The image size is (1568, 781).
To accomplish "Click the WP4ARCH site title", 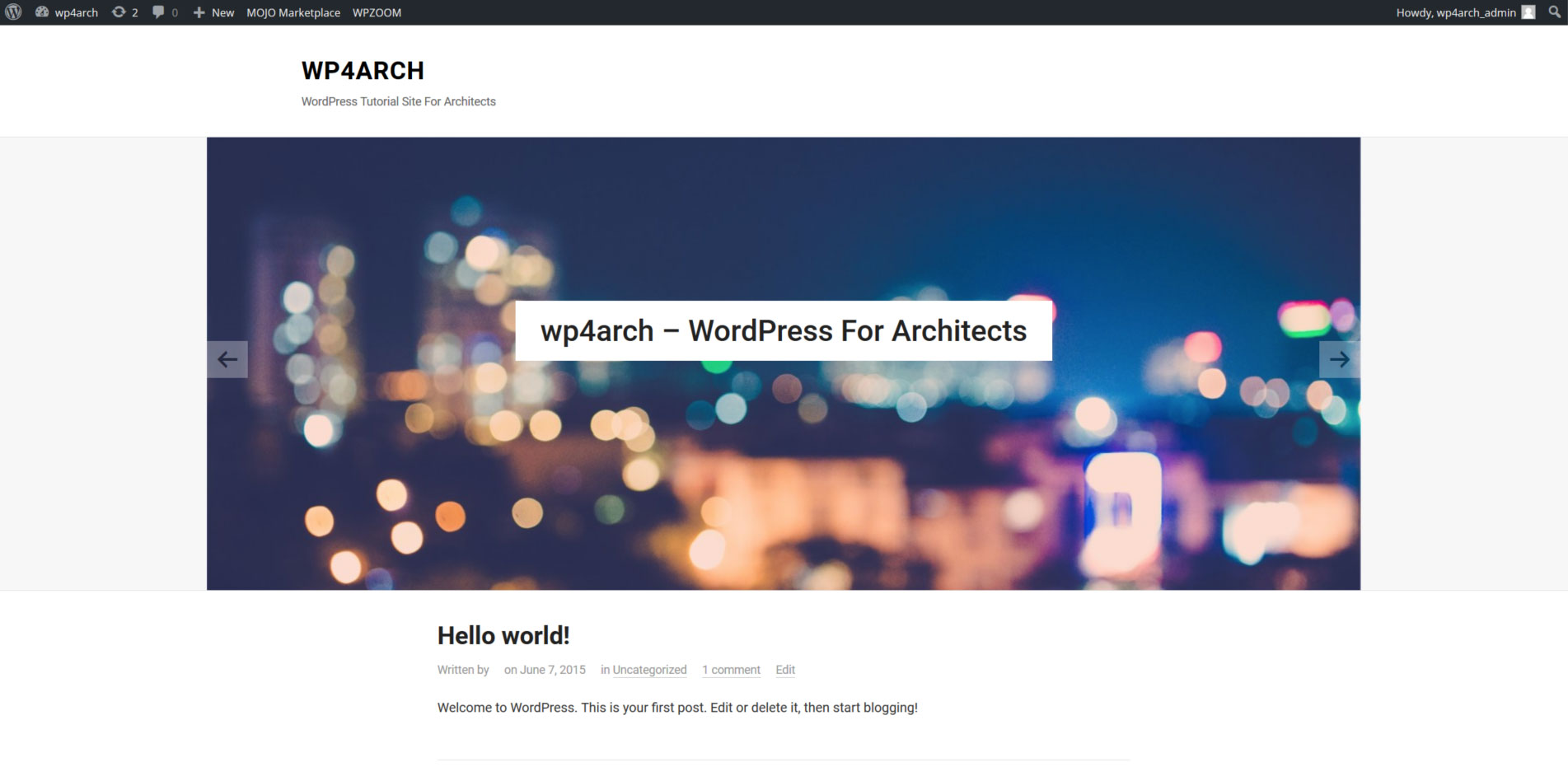I will (363, 71).
